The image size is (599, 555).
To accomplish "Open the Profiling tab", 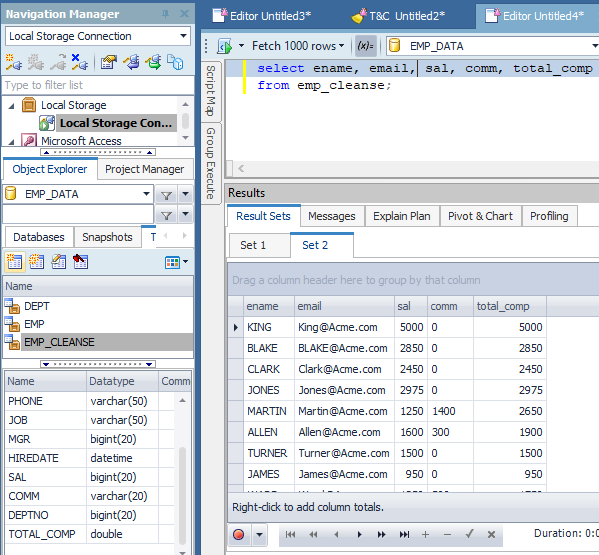I will [x=549, y=216].
